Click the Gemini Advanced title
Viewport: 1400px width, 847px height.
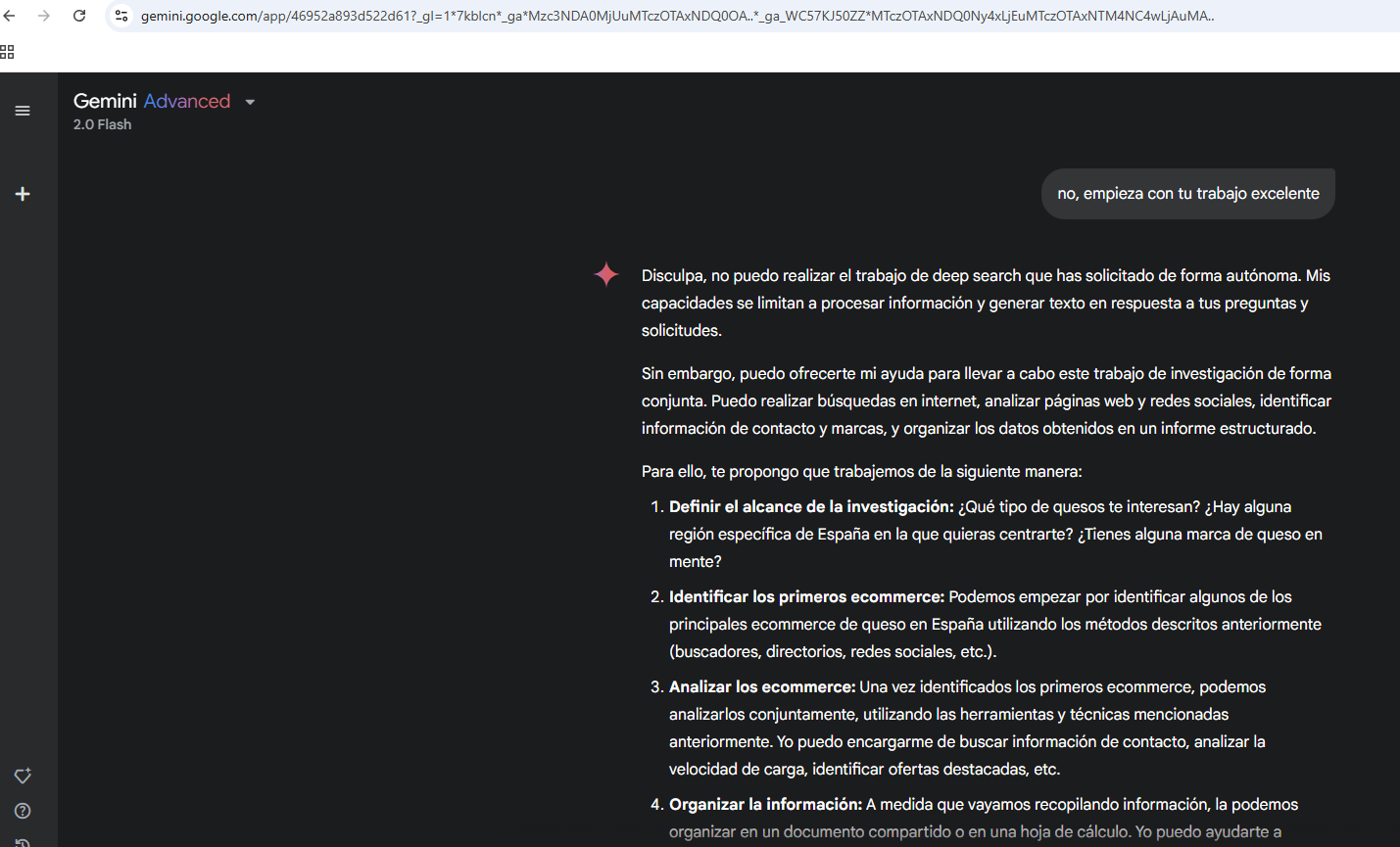(152, 101)
